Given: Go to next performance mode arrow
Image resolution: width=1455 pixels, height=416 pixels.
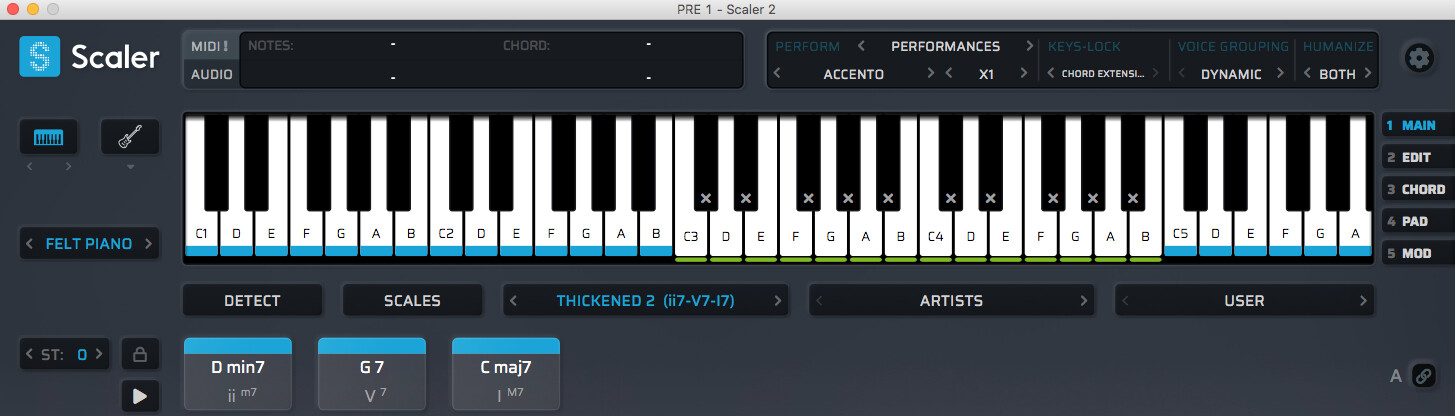Looking at the screenshot, I should tap(1028, 46).
